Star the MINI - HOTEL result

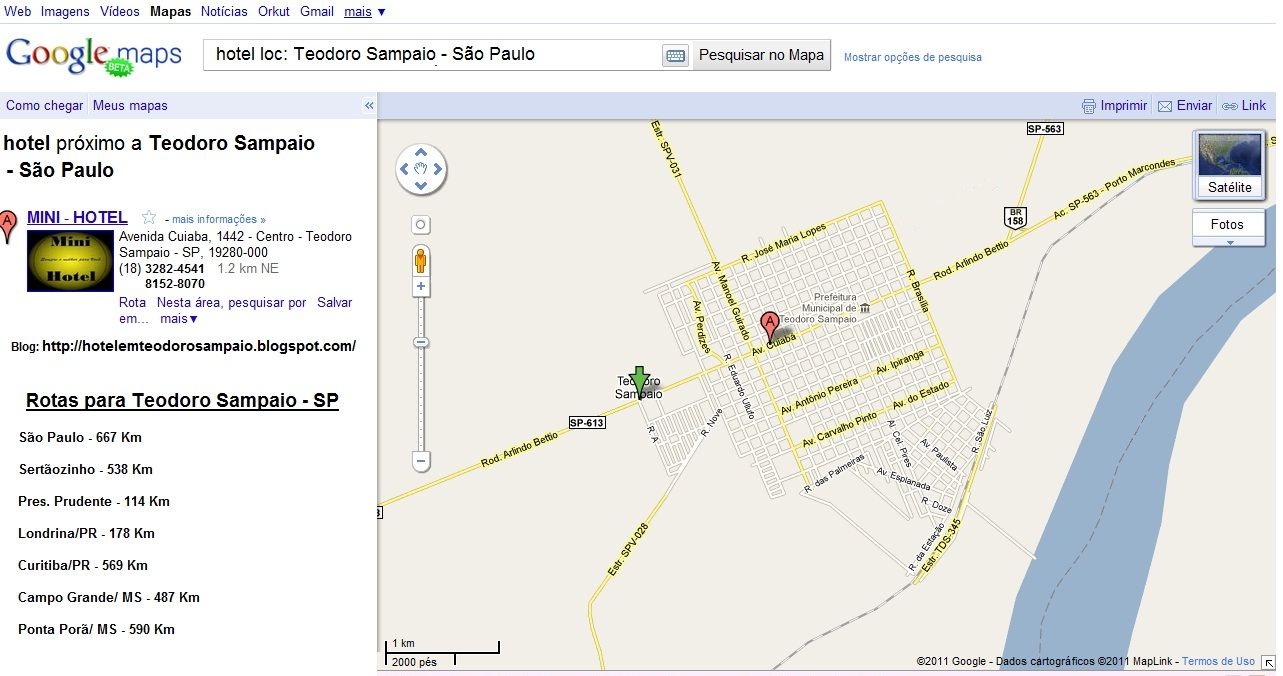[x=149, y=218]
